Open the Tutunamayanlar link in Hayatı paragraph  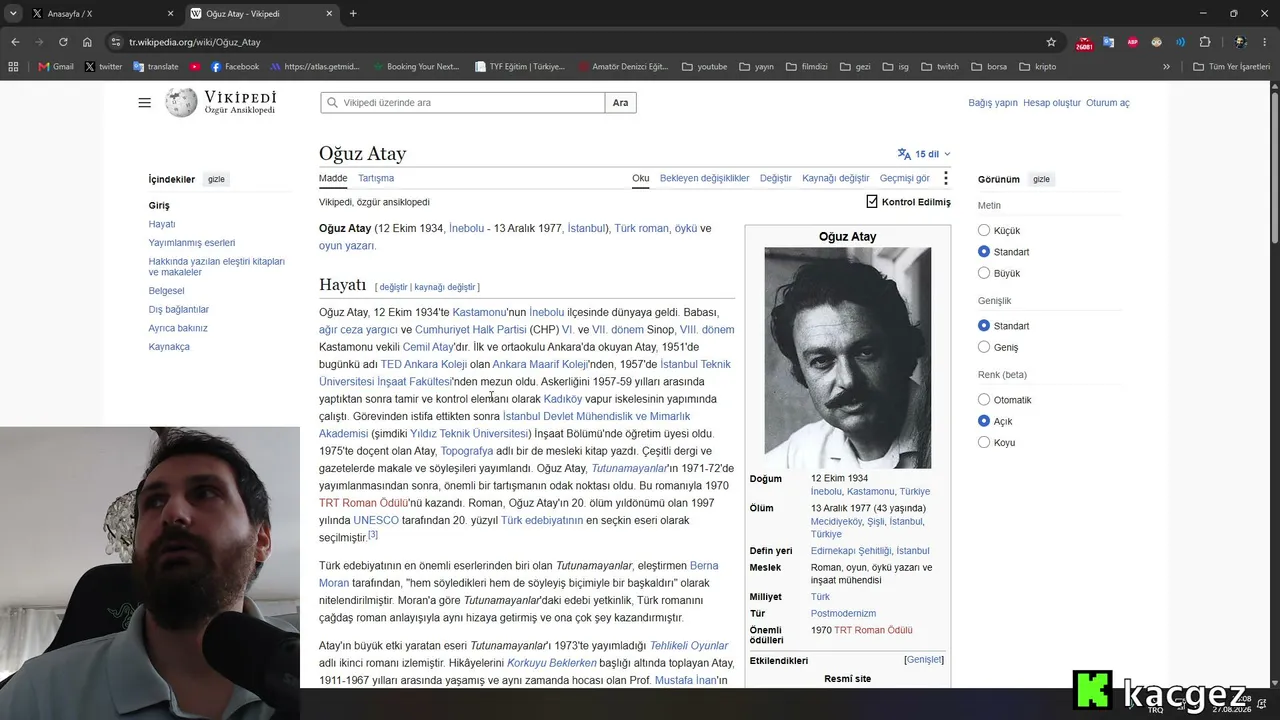click(628, 468)
